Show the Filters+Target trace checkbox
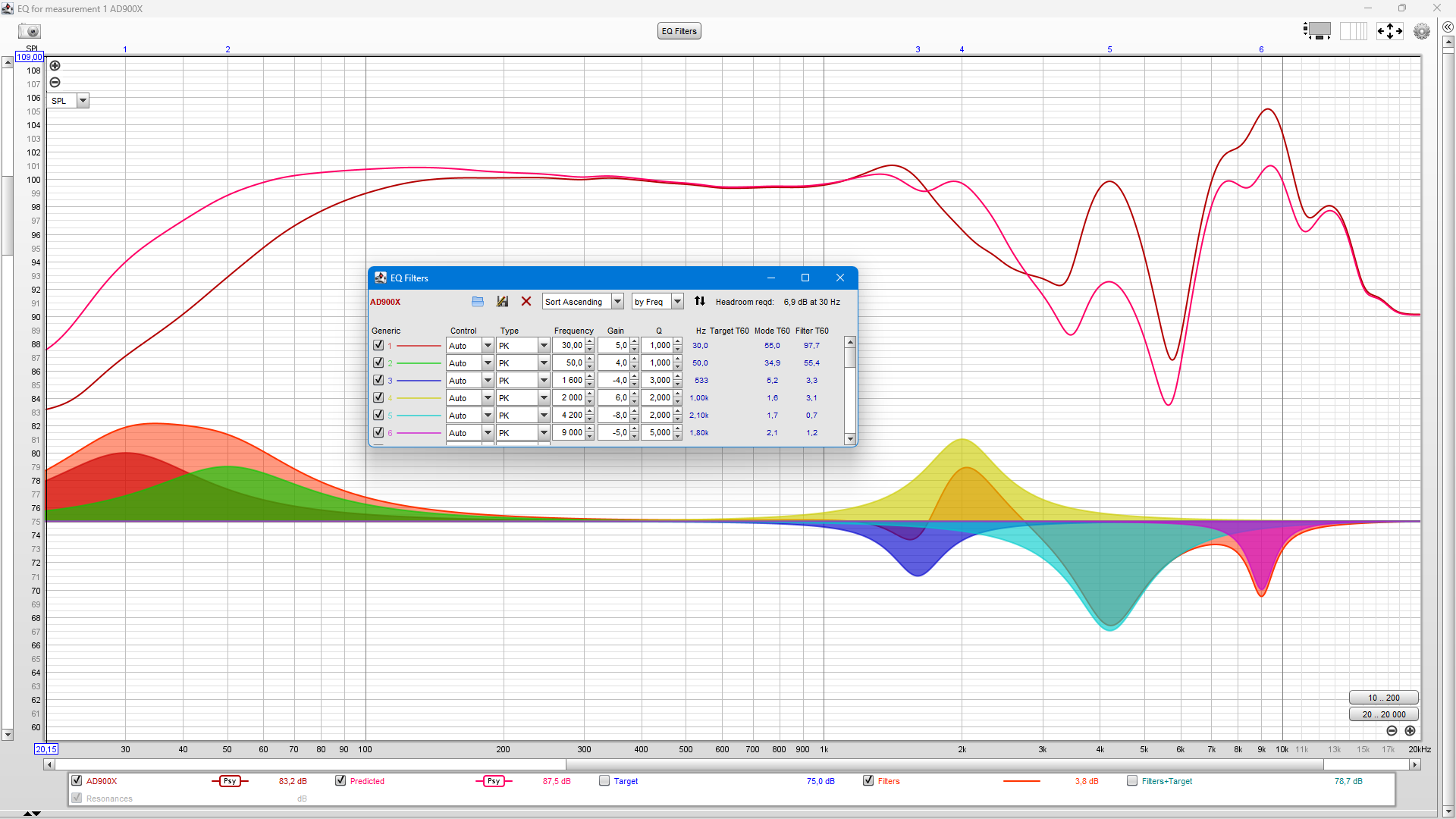Image resolution: width=1456 pixels, height=819 pixels. click(x=1132, y=780)
